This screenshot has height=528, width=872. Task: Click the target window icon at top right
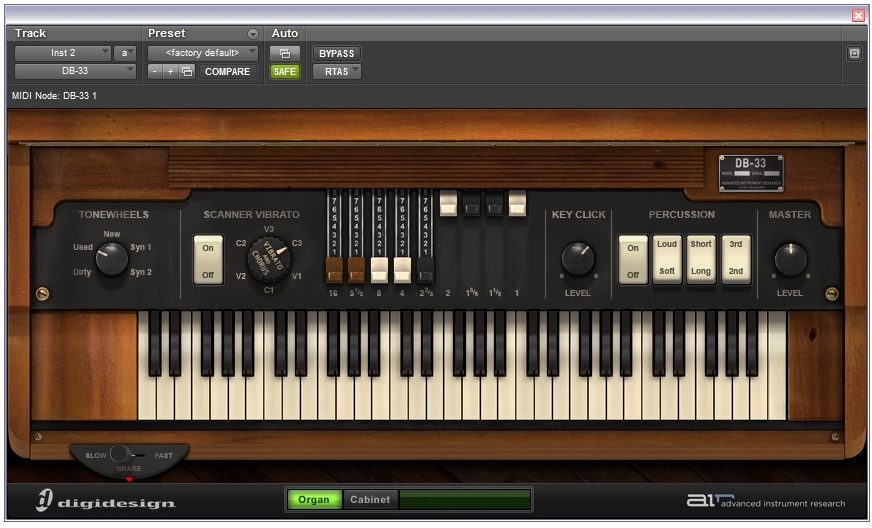(854, 53)
